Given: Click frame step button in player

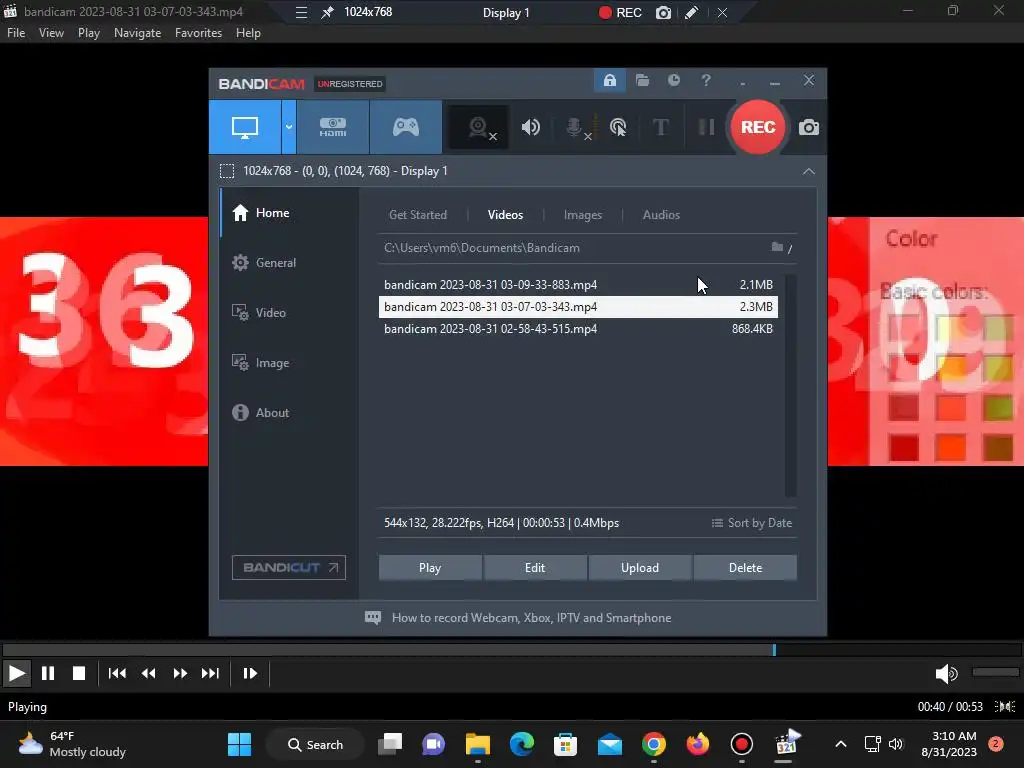Looking at the screenshot, I should [x=249, y=673].
